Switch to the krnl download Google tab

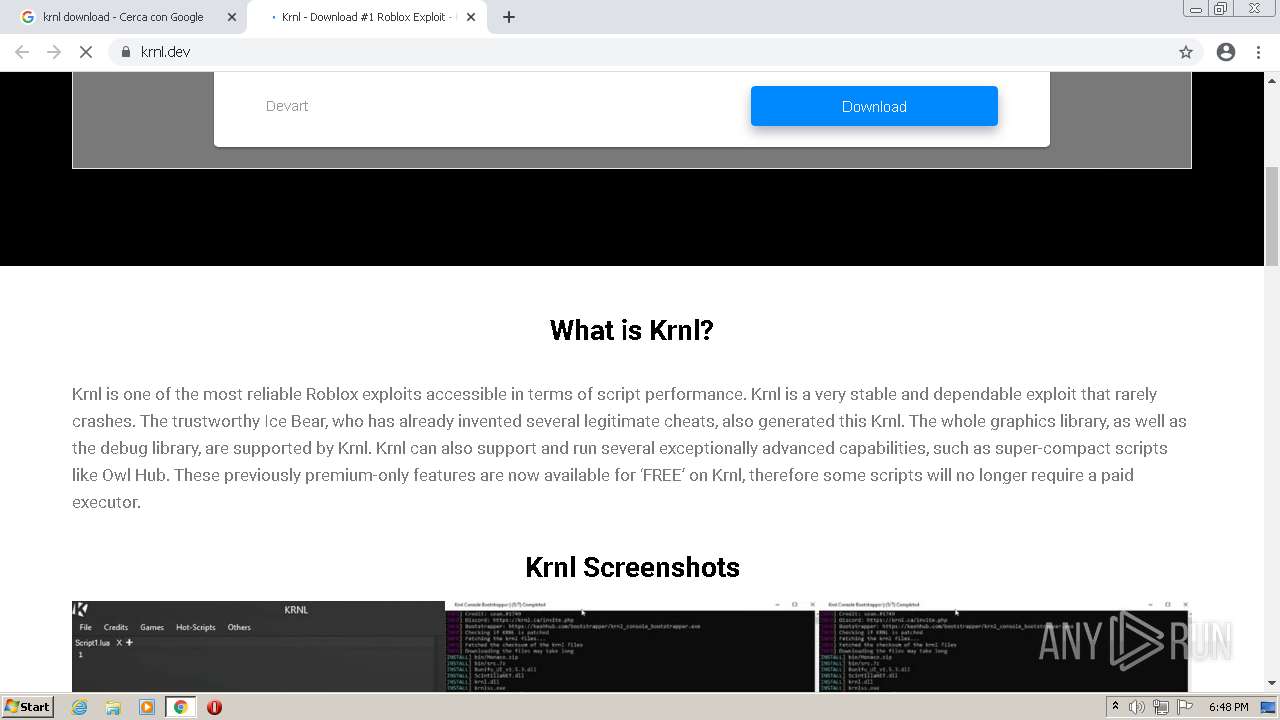(123, 17)
